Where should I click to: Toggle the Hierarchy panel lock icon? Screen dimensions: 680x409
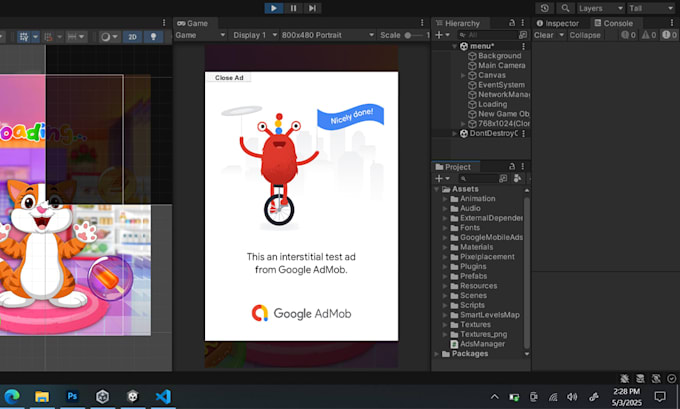(512, 23)
